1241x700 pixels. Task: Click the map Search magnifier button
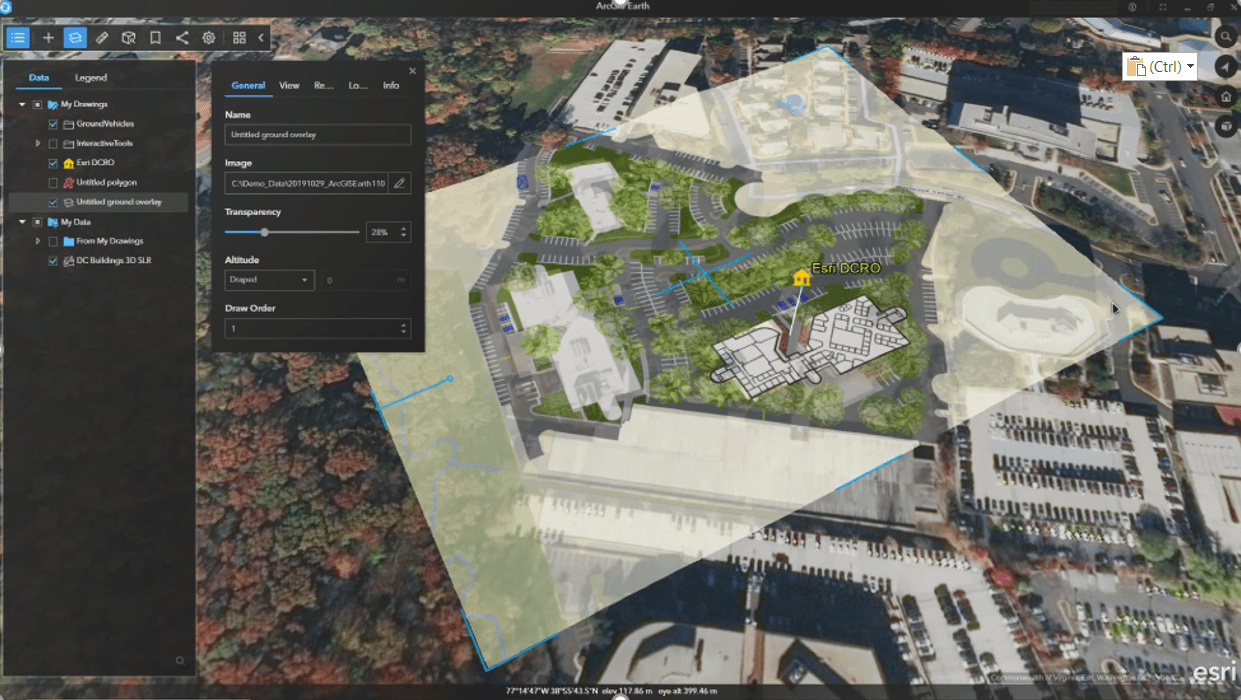(x=1226, y=36)
